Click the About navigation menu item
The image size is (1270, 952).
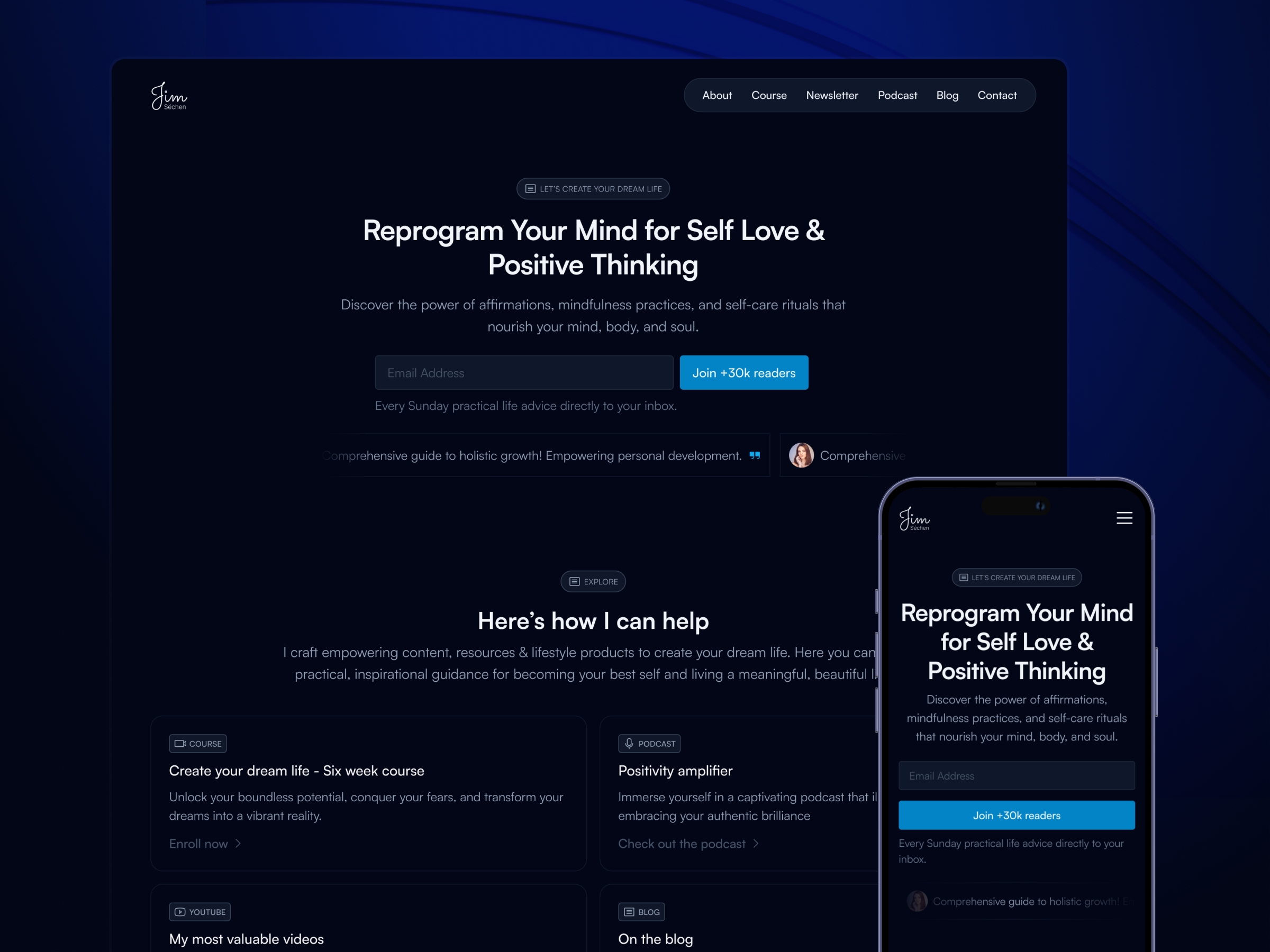[717, 95]
